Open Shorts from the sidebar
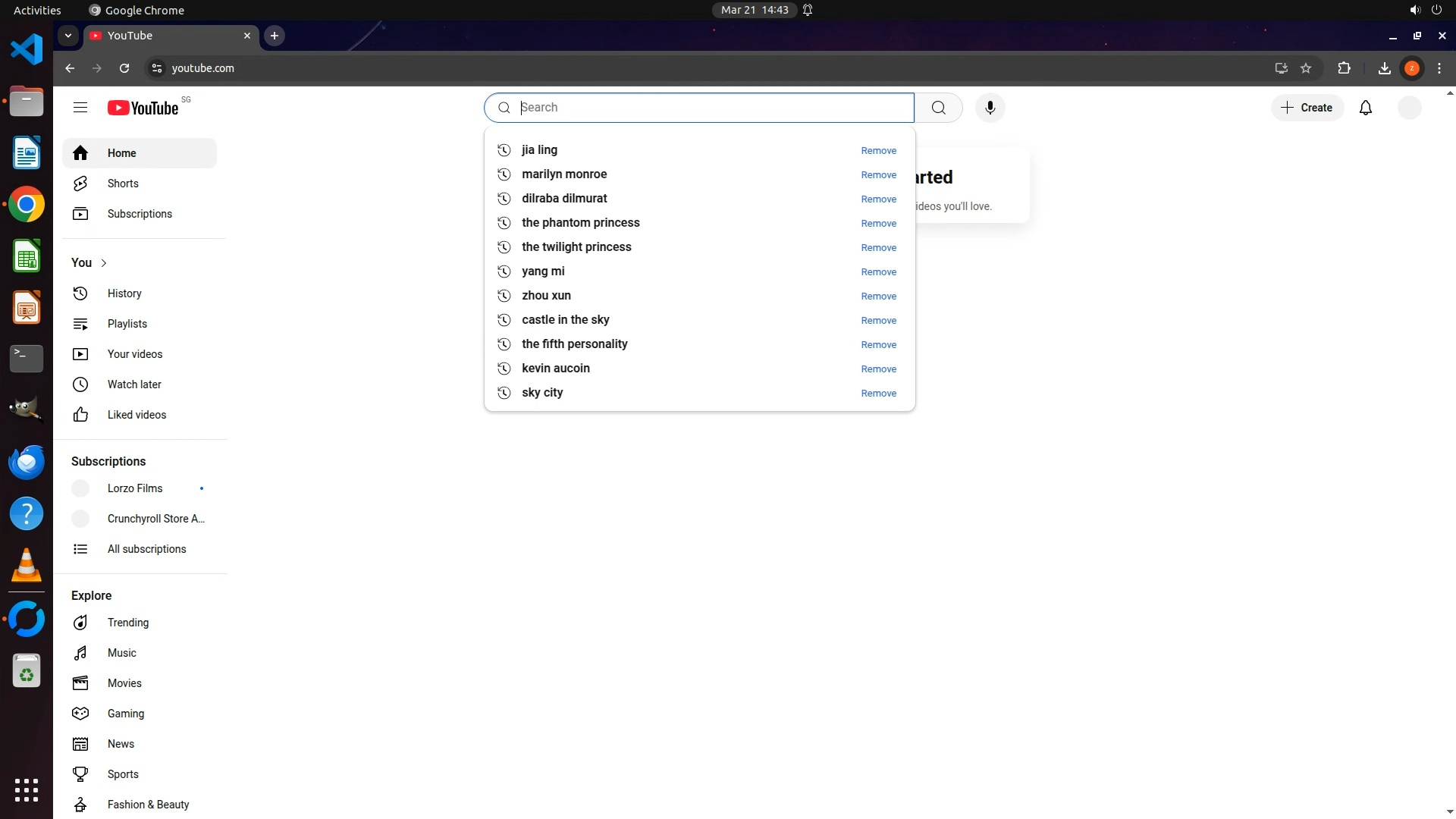Screen dimensions: 1456x819 coord(123,184)
